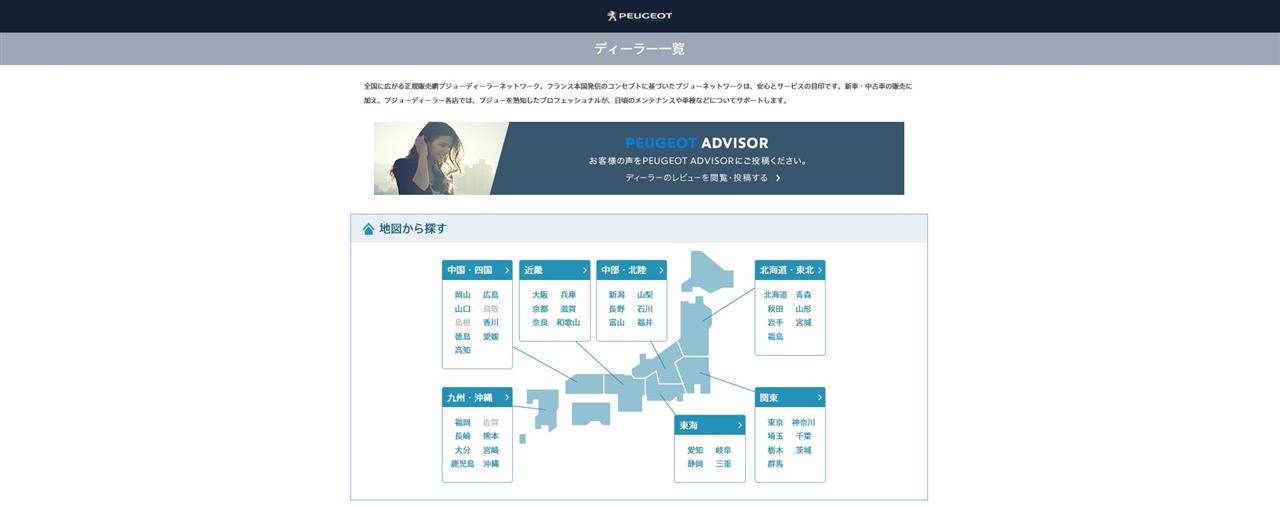The image size is (1280, 507).
Task: Go to 青森 dealer list
Action: tap(804, 295)
